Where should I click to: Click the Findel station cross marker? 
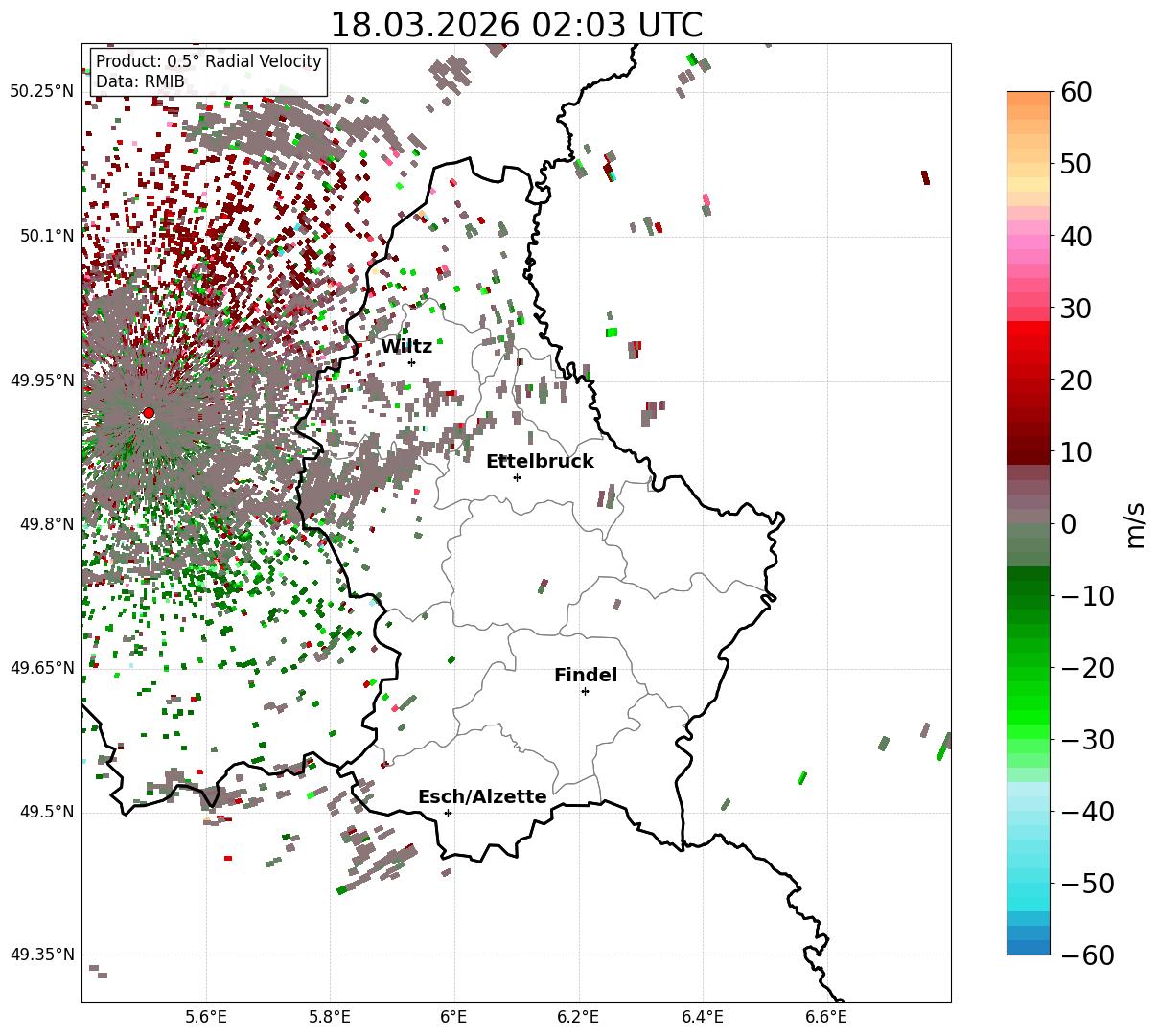pos(585,691)
